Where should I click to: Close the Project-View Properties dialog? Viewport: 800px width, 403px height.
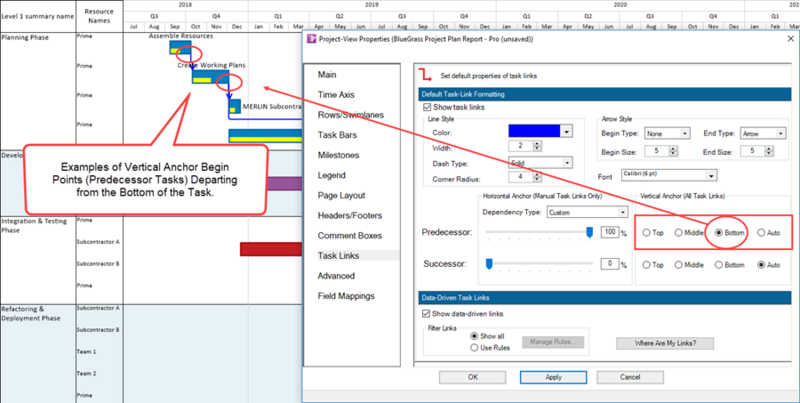790,39
